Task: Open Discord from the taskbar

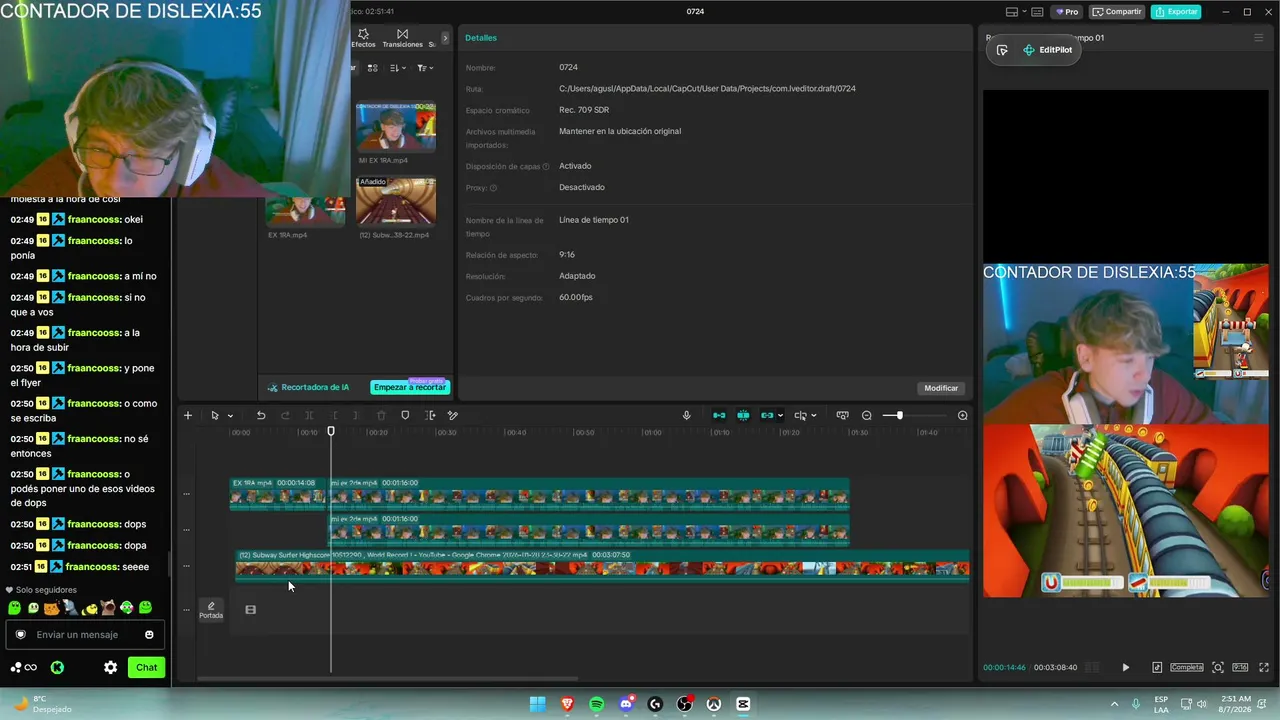Action: (626, 704)
